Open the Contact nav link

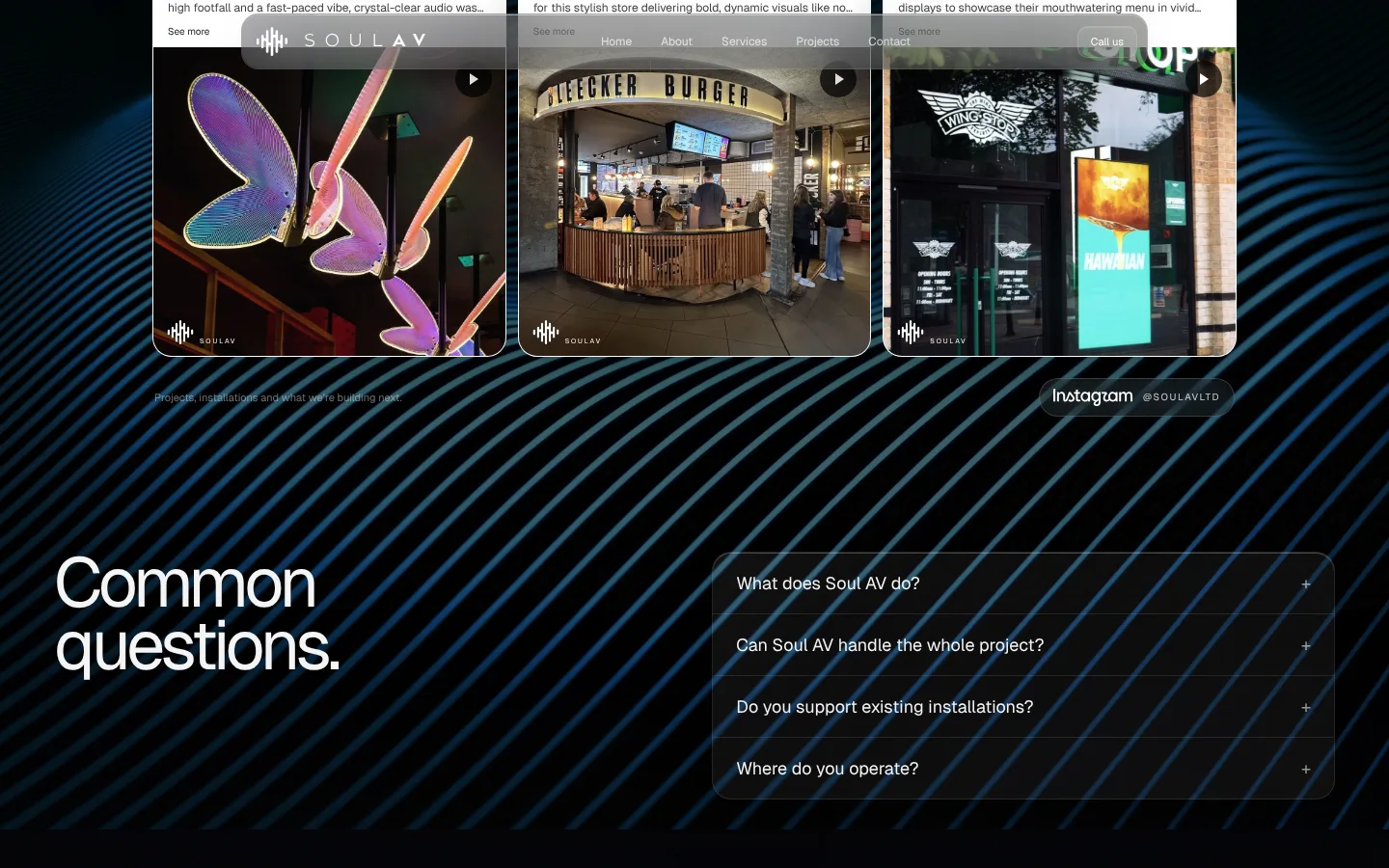888,41
